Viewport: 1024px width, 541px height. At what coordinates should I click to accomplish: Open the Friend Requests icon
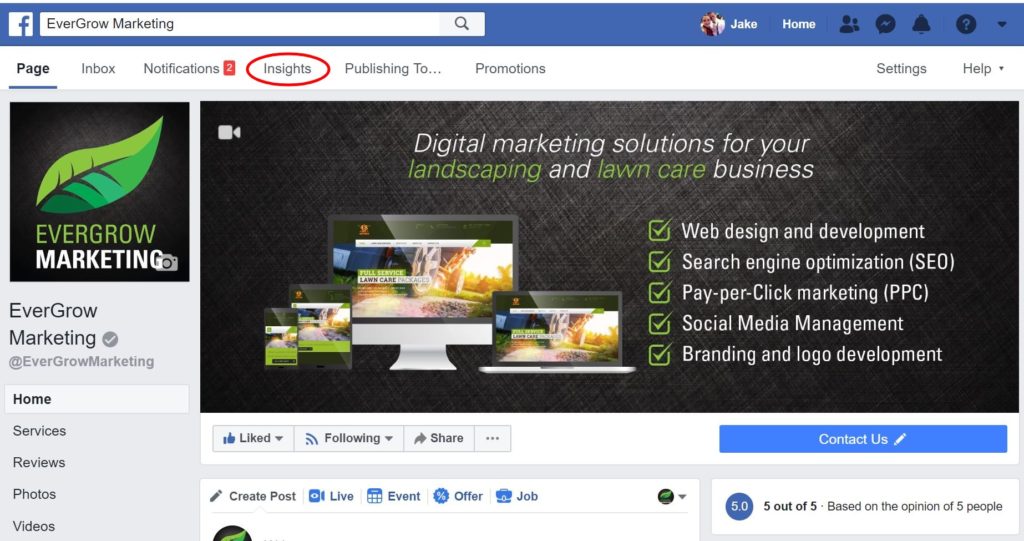(x=849, y=24)
